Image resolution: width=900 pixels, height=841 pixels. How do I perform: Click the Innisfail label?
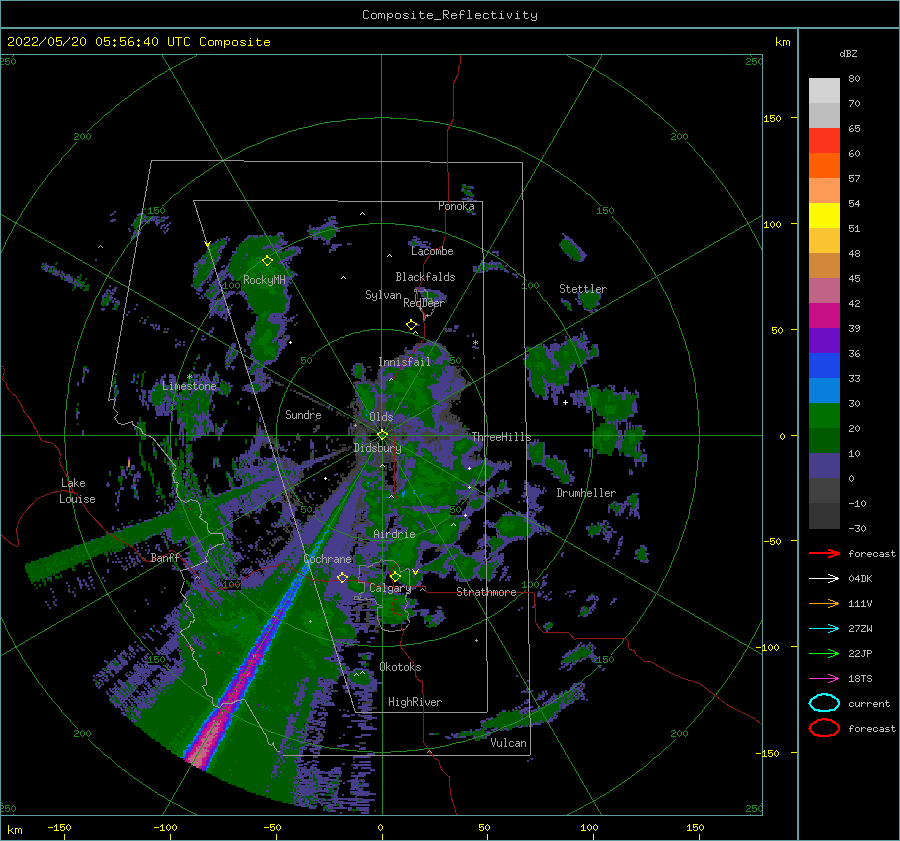[404, 362]
